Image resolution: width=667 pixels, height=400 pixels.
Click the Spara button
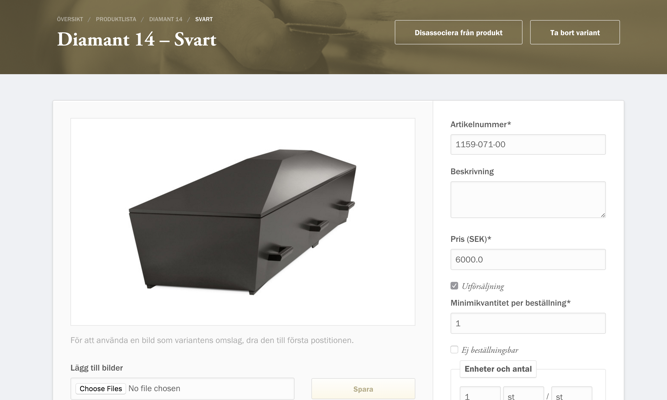pos(363,389)
